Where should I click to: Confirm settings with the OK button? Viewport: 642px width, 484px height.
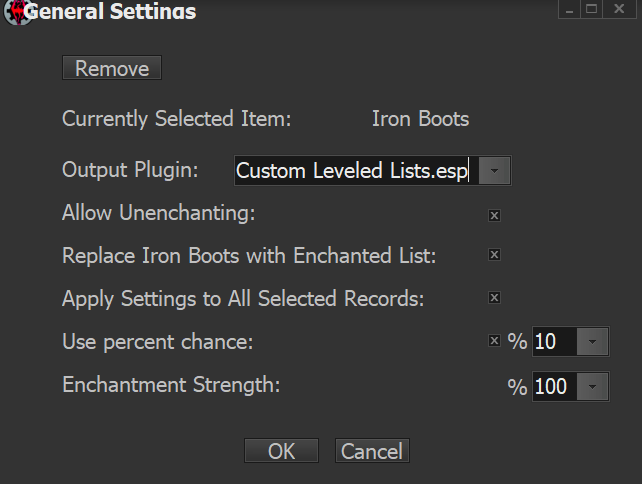[x=281, y=451]
